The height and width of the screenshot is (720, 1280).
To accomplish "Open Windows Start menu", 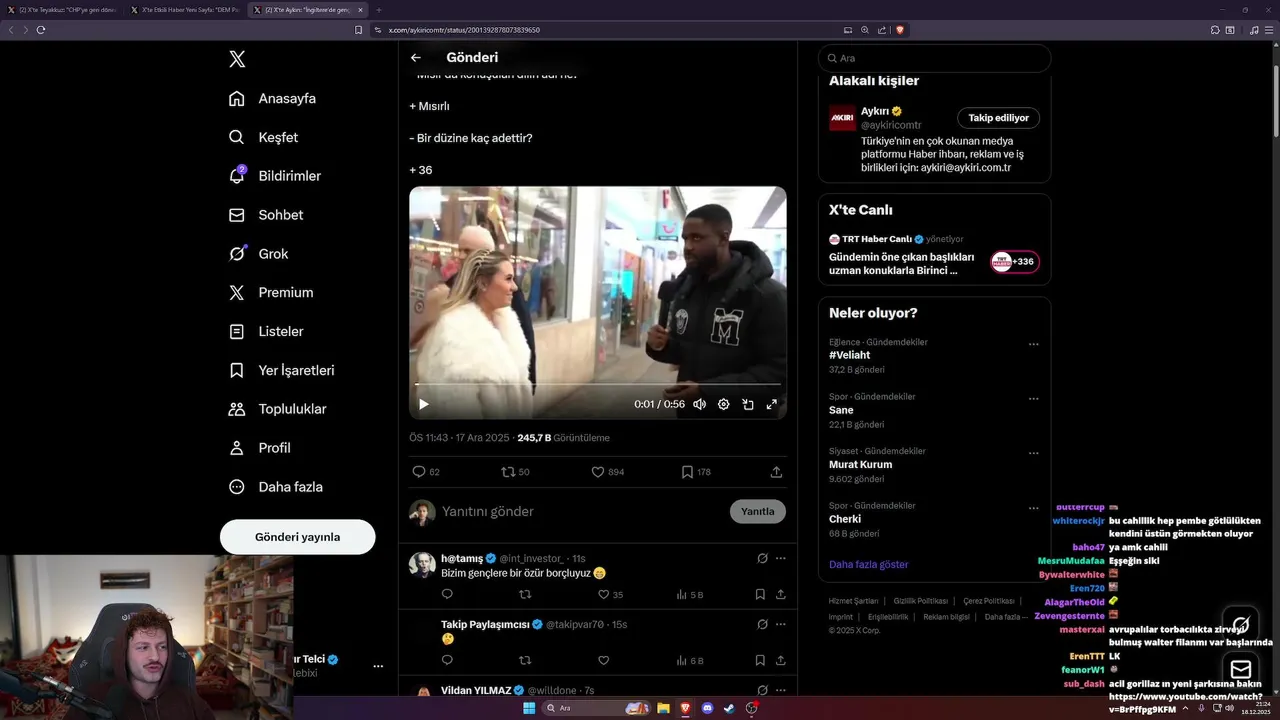I will tap(529, 708).
